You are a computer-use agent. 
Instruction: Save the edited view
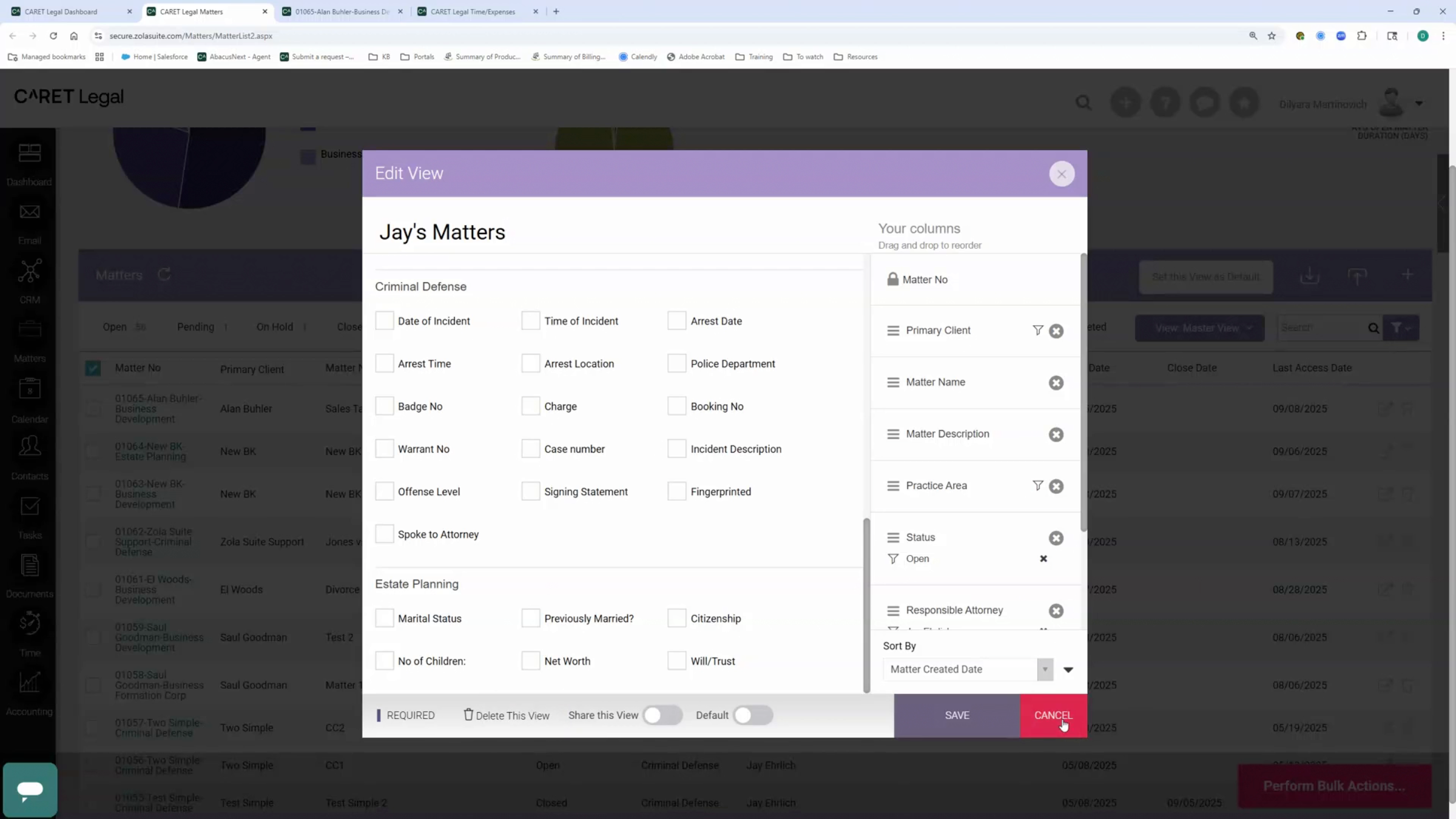[x=957, y=715]
